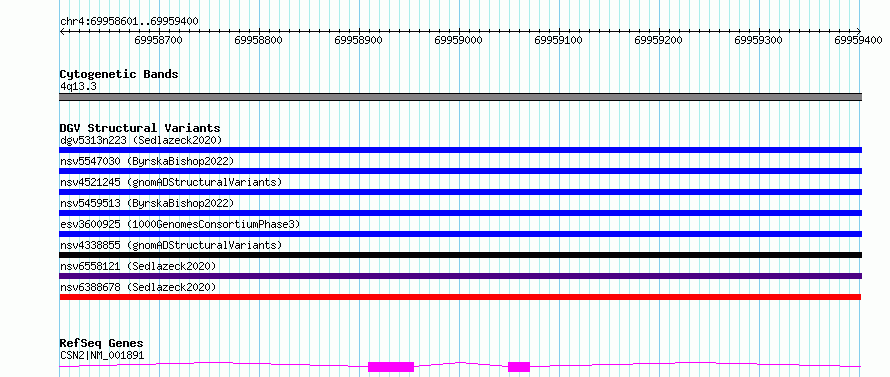Select the blue bar under nsv5459513
The height and width of the screenshot is (377, 890).
click(461, 213)
